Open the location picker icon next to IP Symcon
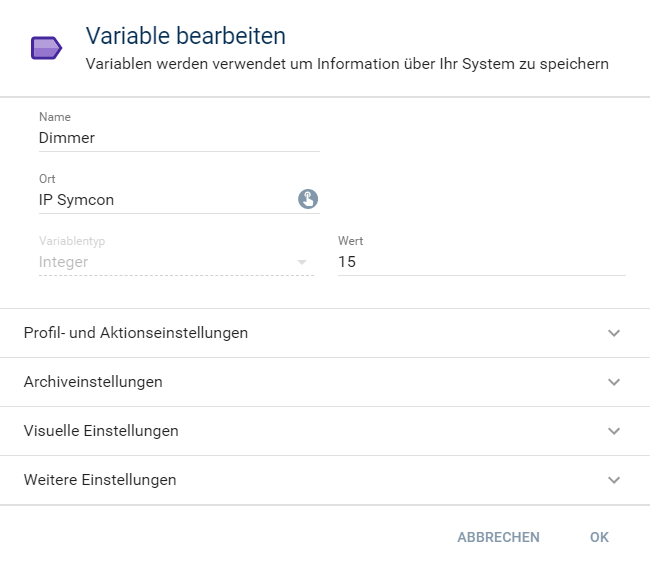The height and width of the screenshot is (570, 650). (x=308, y=199)
